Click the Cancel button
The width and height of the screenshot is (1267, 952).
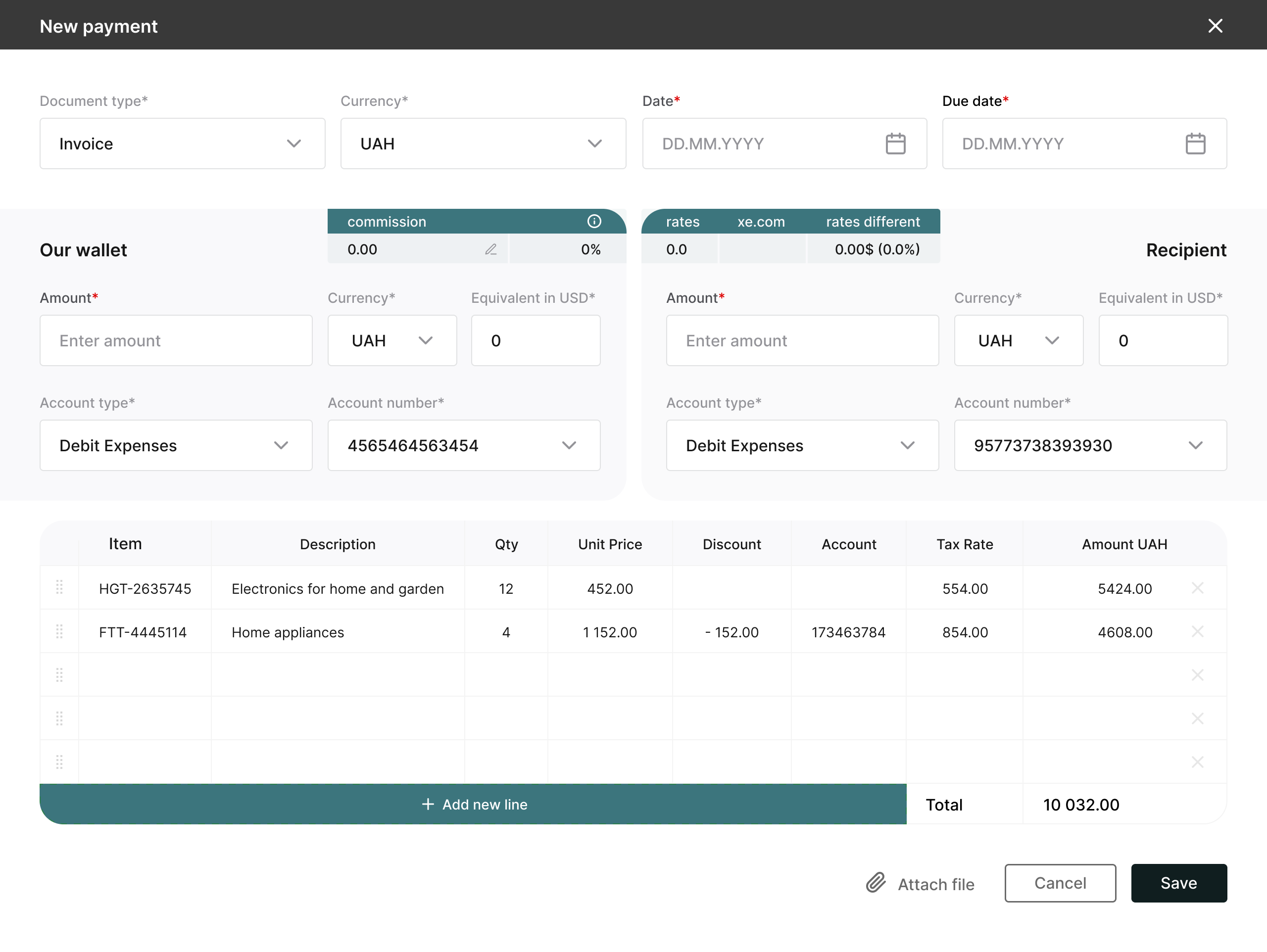[x=1060, y=883]
